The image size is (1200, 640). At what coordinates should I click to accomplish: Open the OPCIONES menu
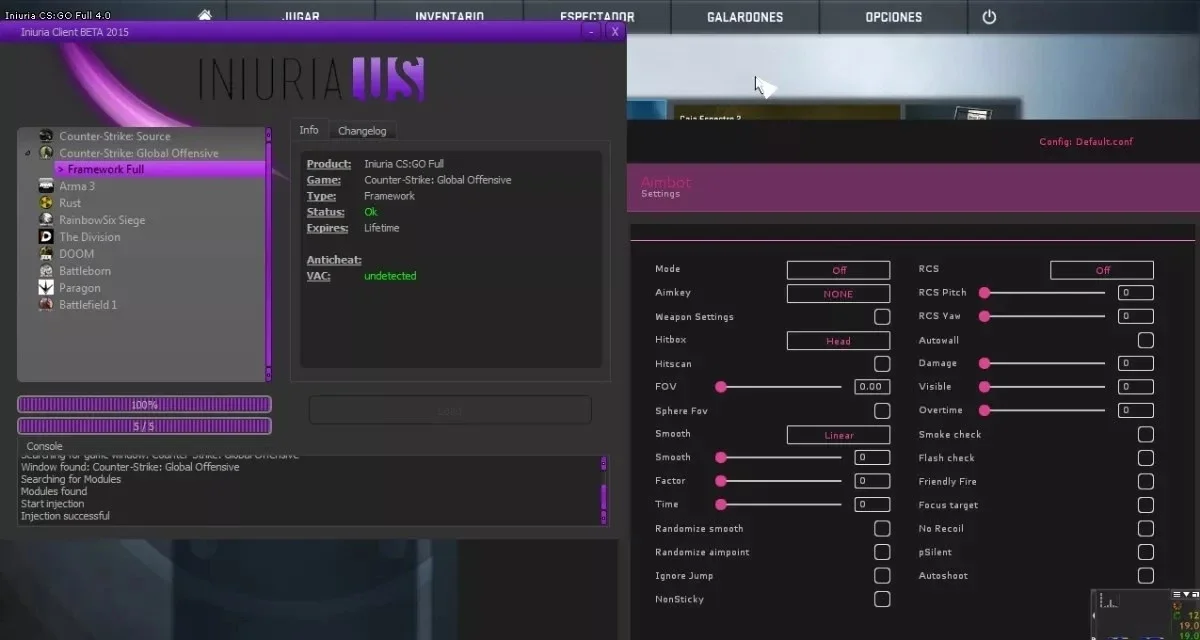tap(894, 17)
